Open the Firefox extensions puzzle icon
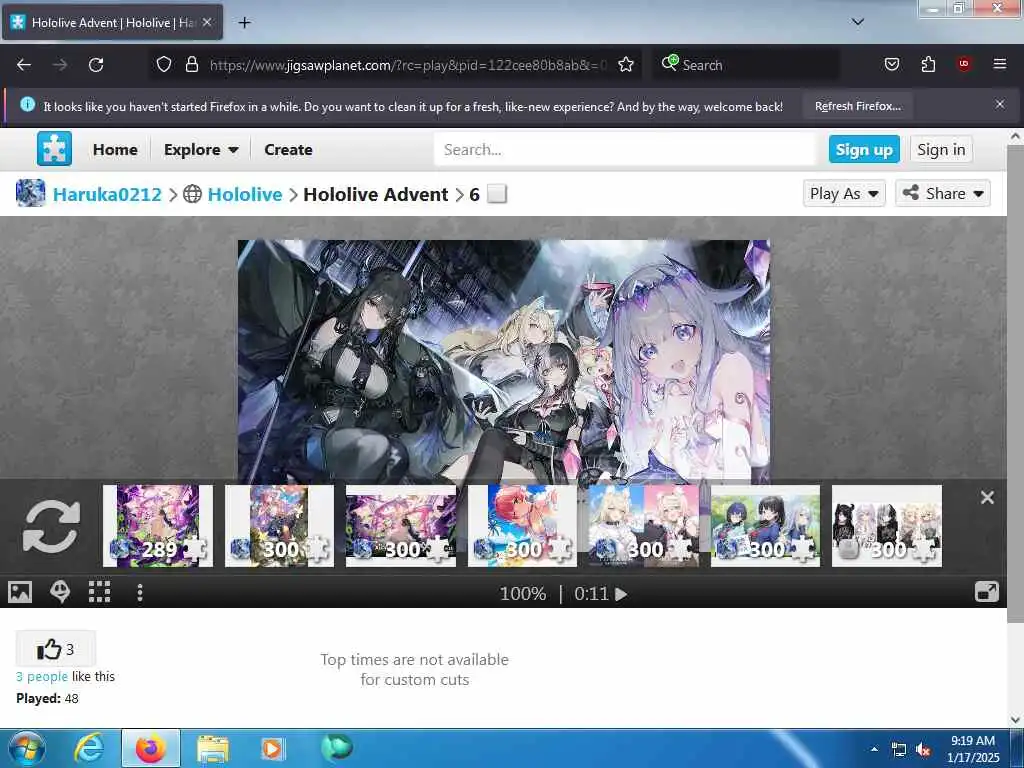Screen dimensions: 1024x768 928,65
